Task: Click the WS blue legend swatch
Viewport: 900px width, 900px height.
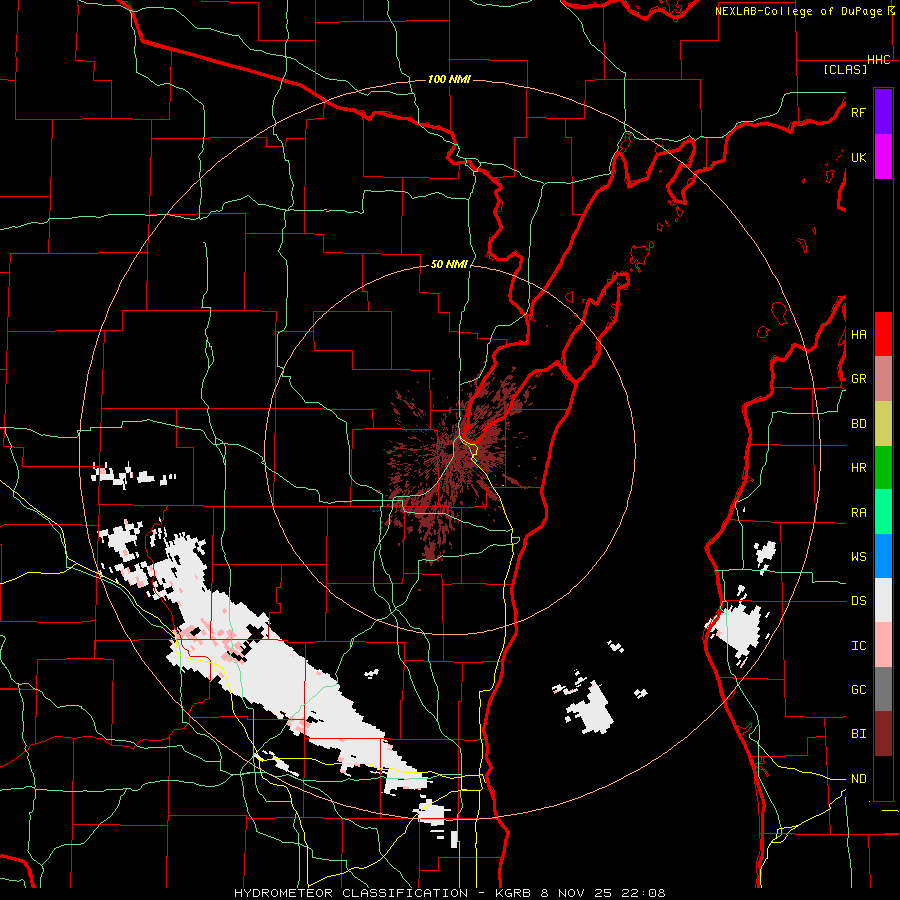Action: 883,556
